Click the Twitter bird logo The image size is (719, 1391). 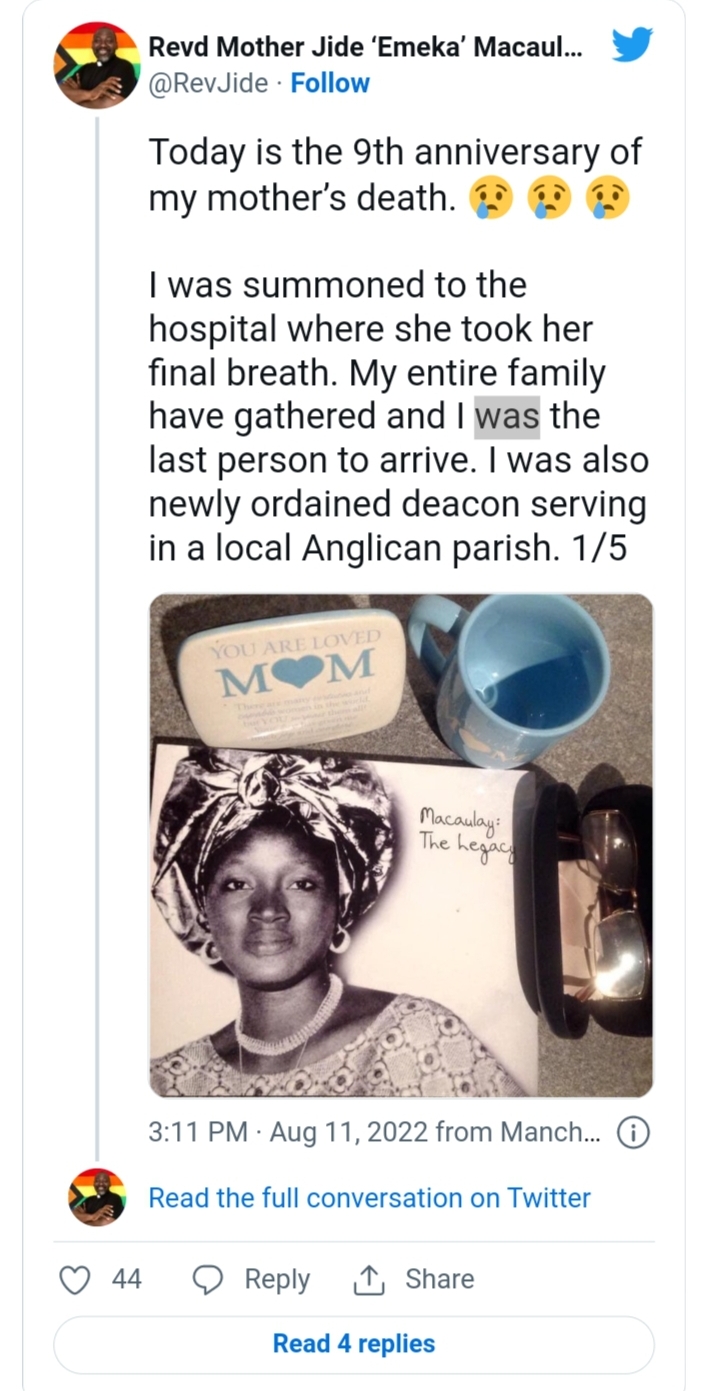(x=633, y=47)
